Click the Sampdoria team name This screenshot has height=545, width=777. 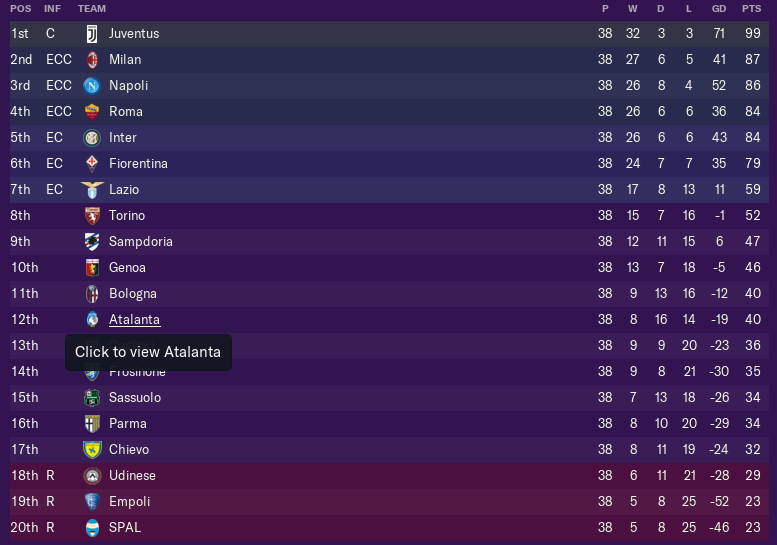[141, 242]
